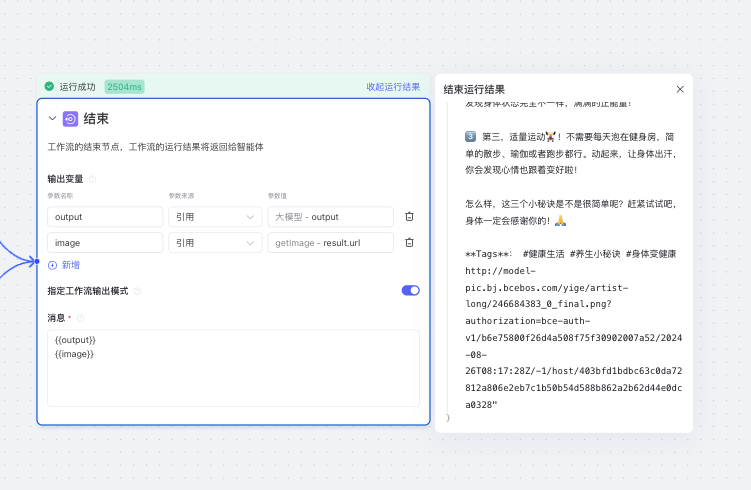Toggle off 指定工作流输出模式 switch

[x=410, y=290]
